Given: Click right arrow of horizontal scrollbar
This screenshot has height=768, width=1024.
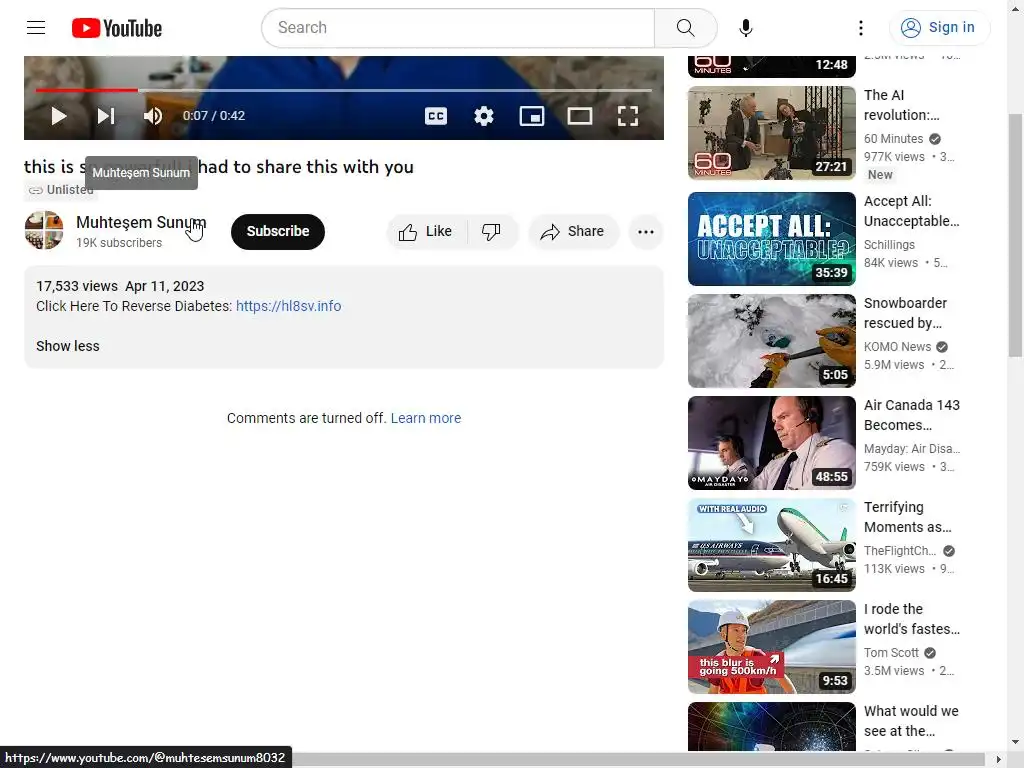Looking at the screenshot, I should pos(998,759).
